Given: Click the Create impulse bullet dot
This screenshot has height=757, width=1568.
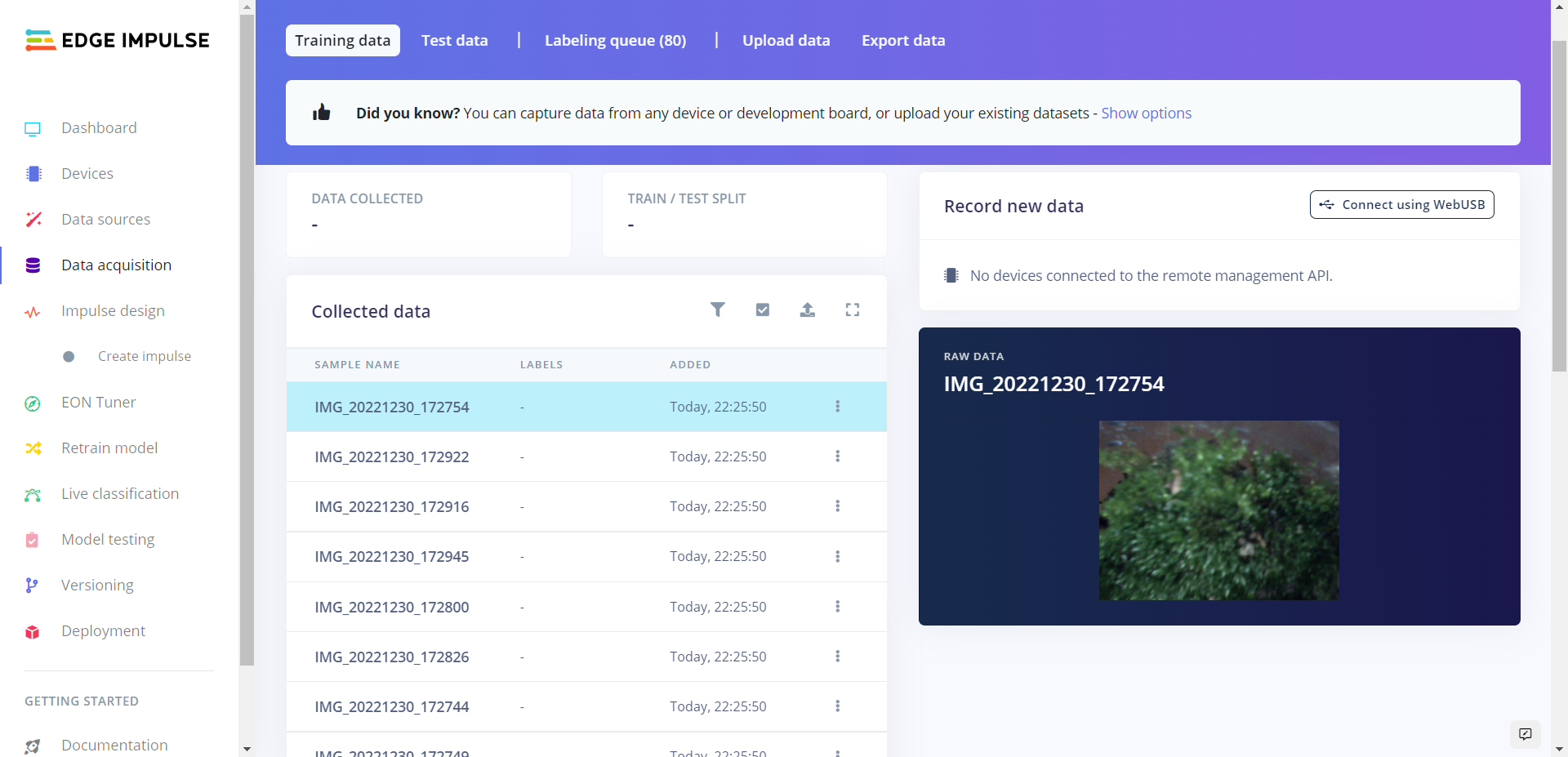Looking at the screenshot, I should 69,357.
